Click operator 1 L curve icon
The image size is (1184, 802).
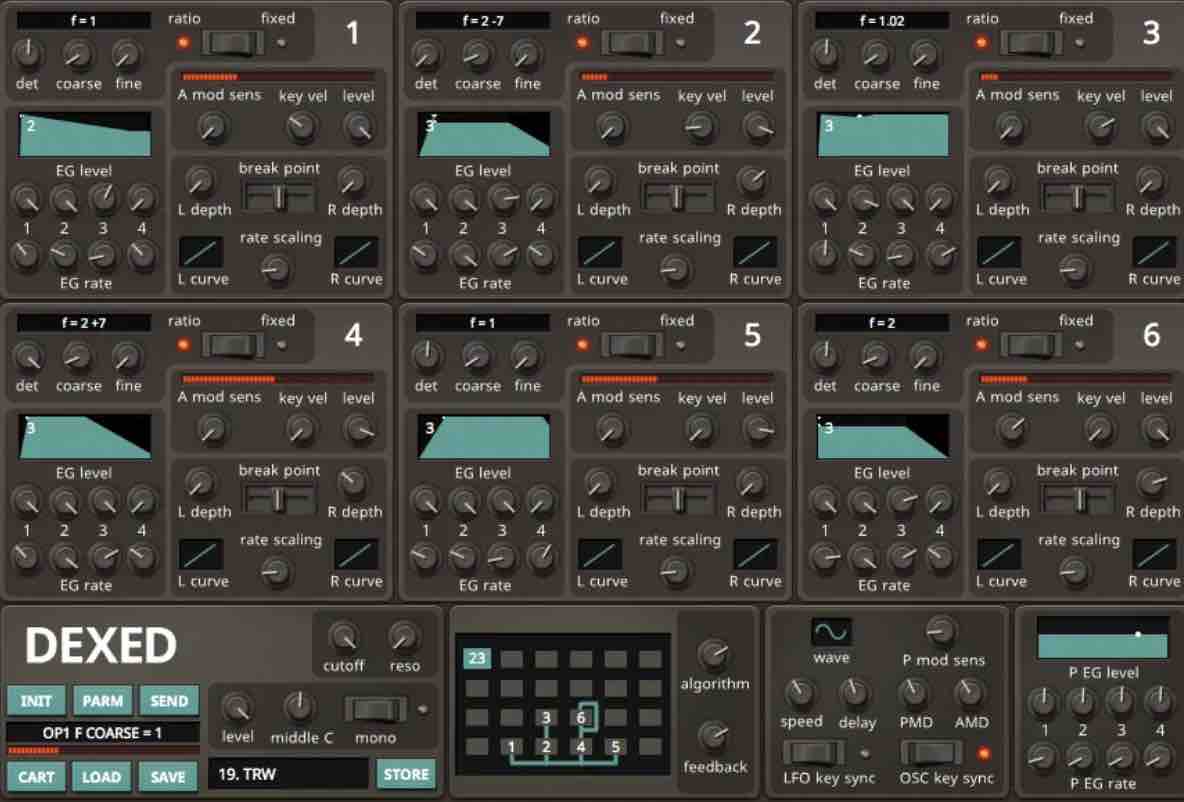coord(201,252)
